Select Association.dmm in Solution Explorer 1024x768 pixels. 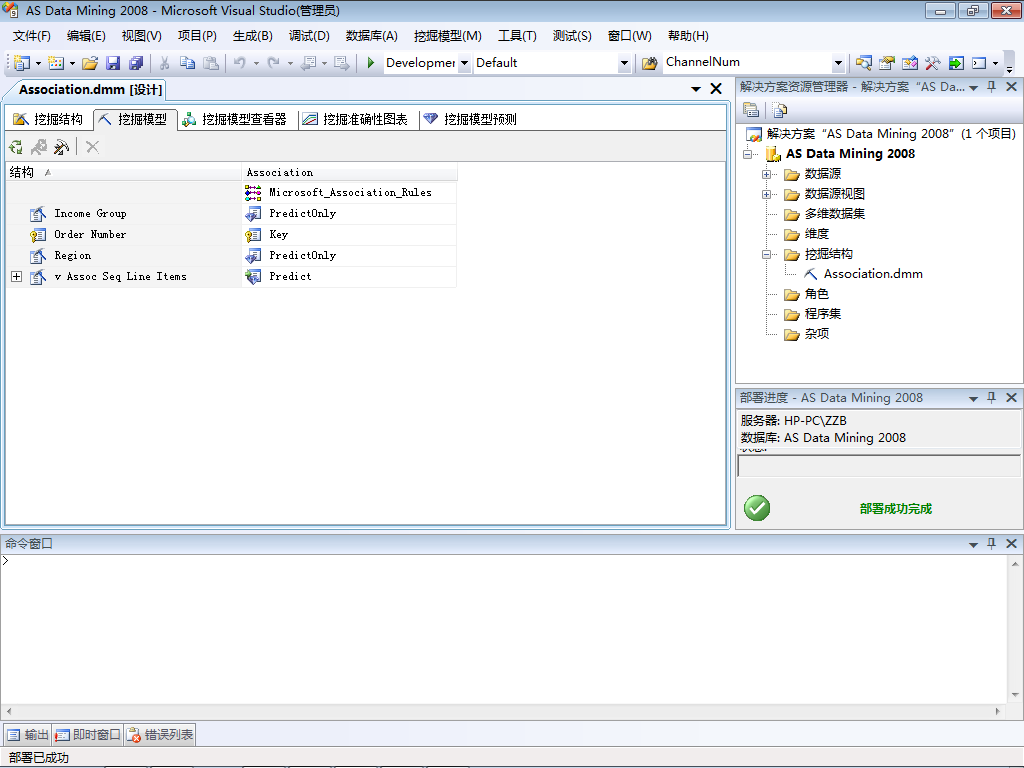pyautogui.click(x=872, y=274)
